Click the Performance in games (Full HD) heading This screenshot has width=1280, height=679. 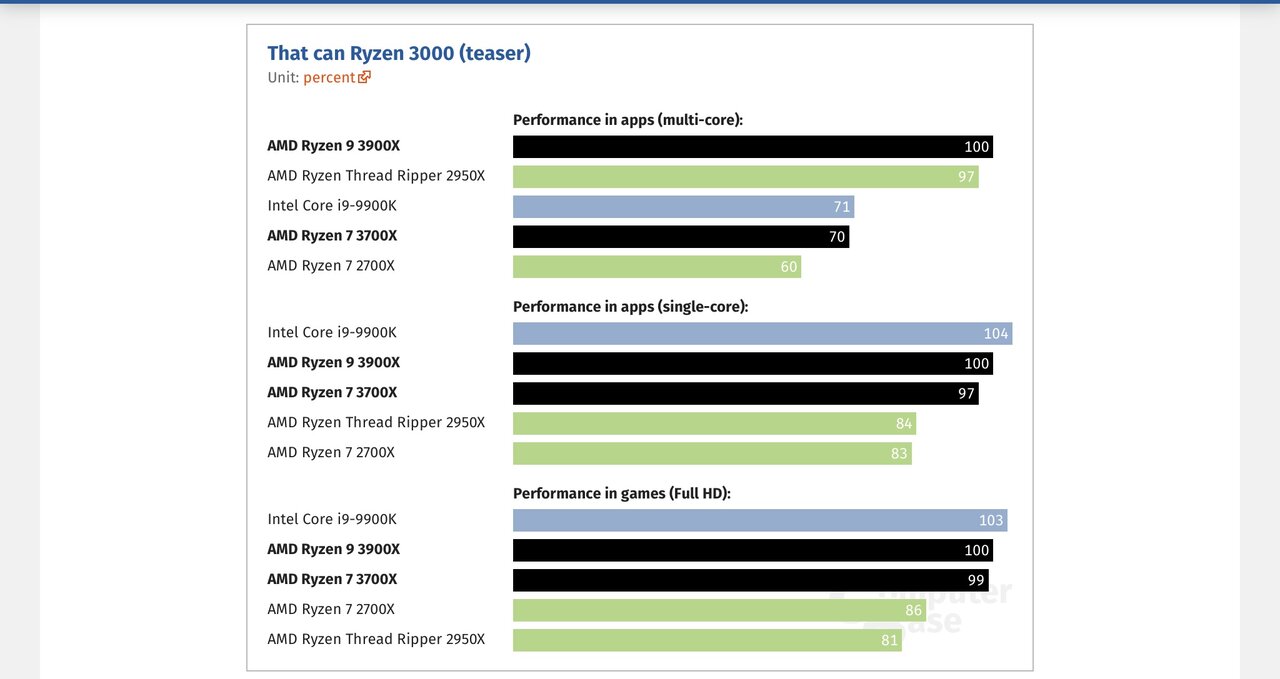(x=622, y=494)
